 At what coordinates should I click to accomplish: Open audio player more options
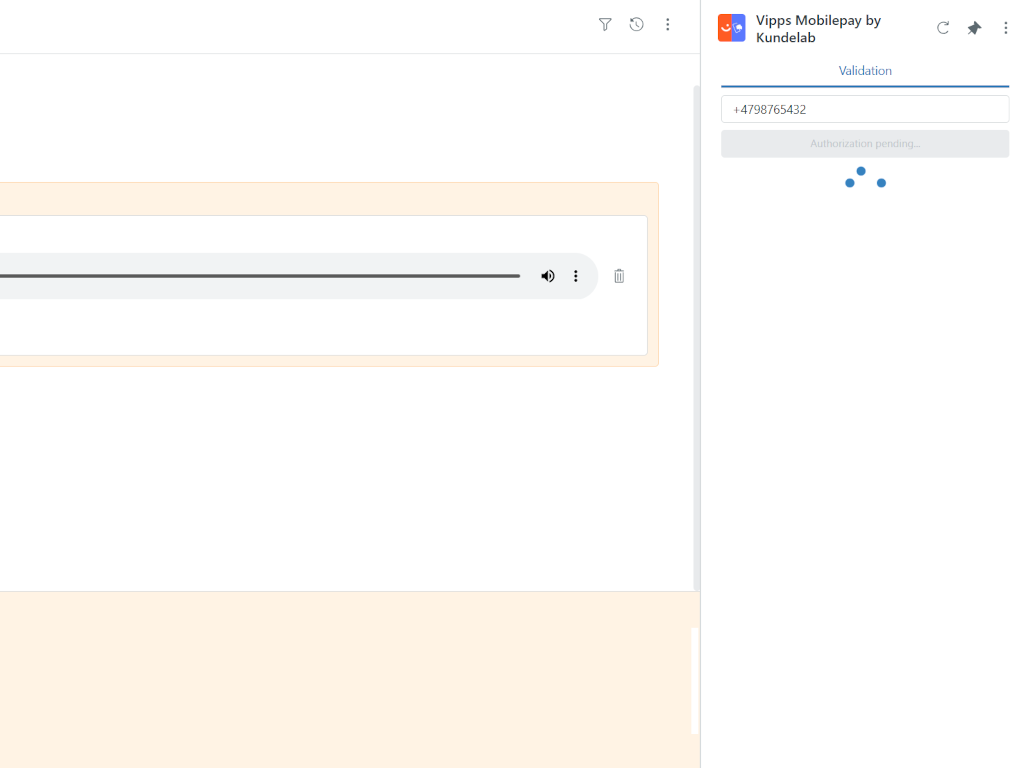pos(575,276)
